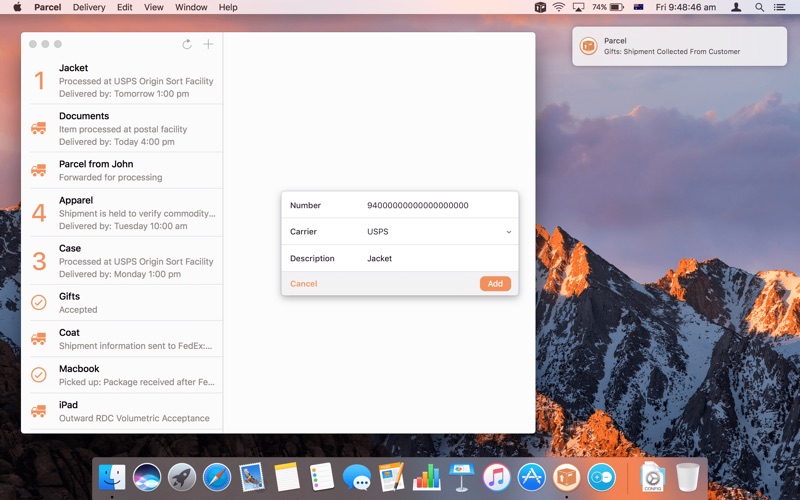This screenshot has width=800, height=500.
Task: Click the truck icon beside iPad
Action: click(x=39, y=411)
